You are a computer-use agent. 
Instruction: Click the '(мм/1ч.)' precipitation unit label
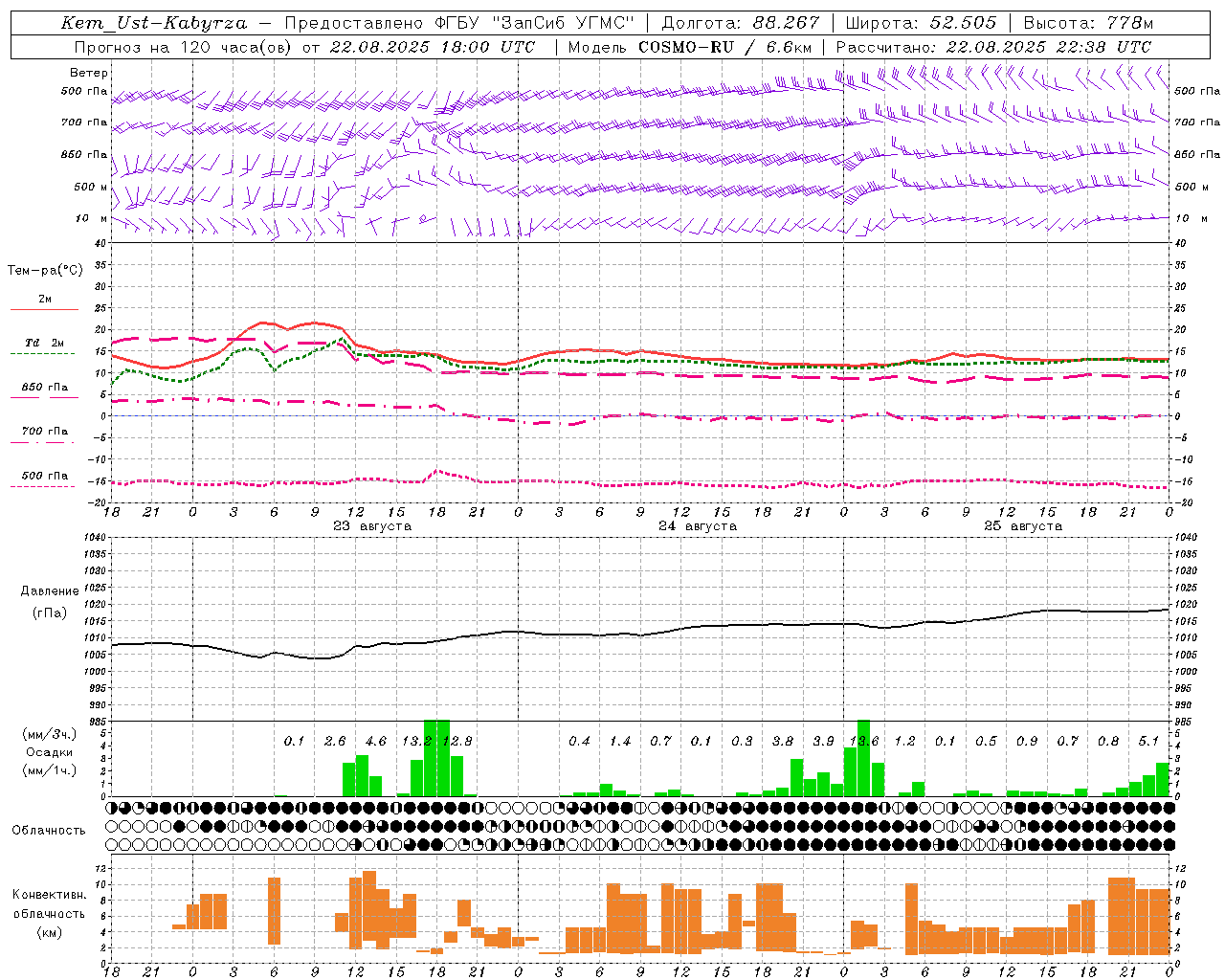pyautogui.click(x=49, y=770)
